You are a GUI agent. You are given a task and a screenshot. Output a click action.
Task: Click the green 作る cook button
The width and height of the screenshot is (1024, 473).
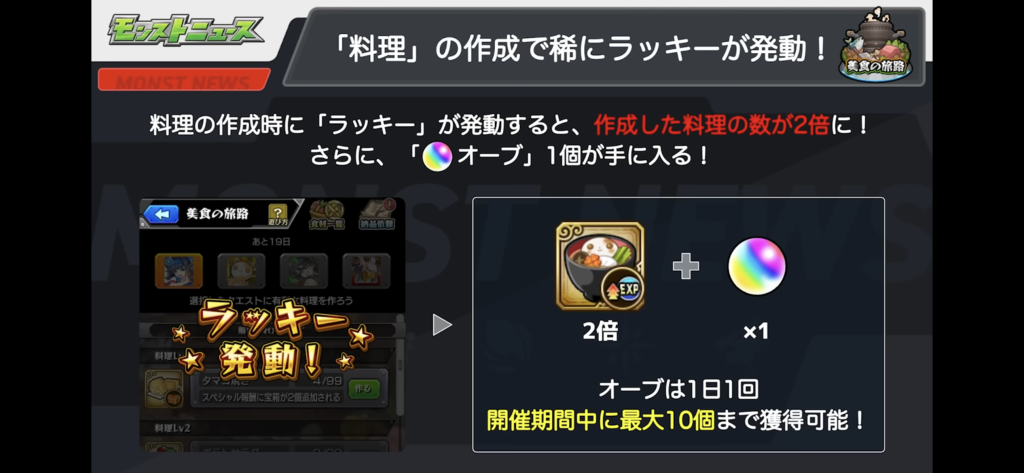coord(364,389)
